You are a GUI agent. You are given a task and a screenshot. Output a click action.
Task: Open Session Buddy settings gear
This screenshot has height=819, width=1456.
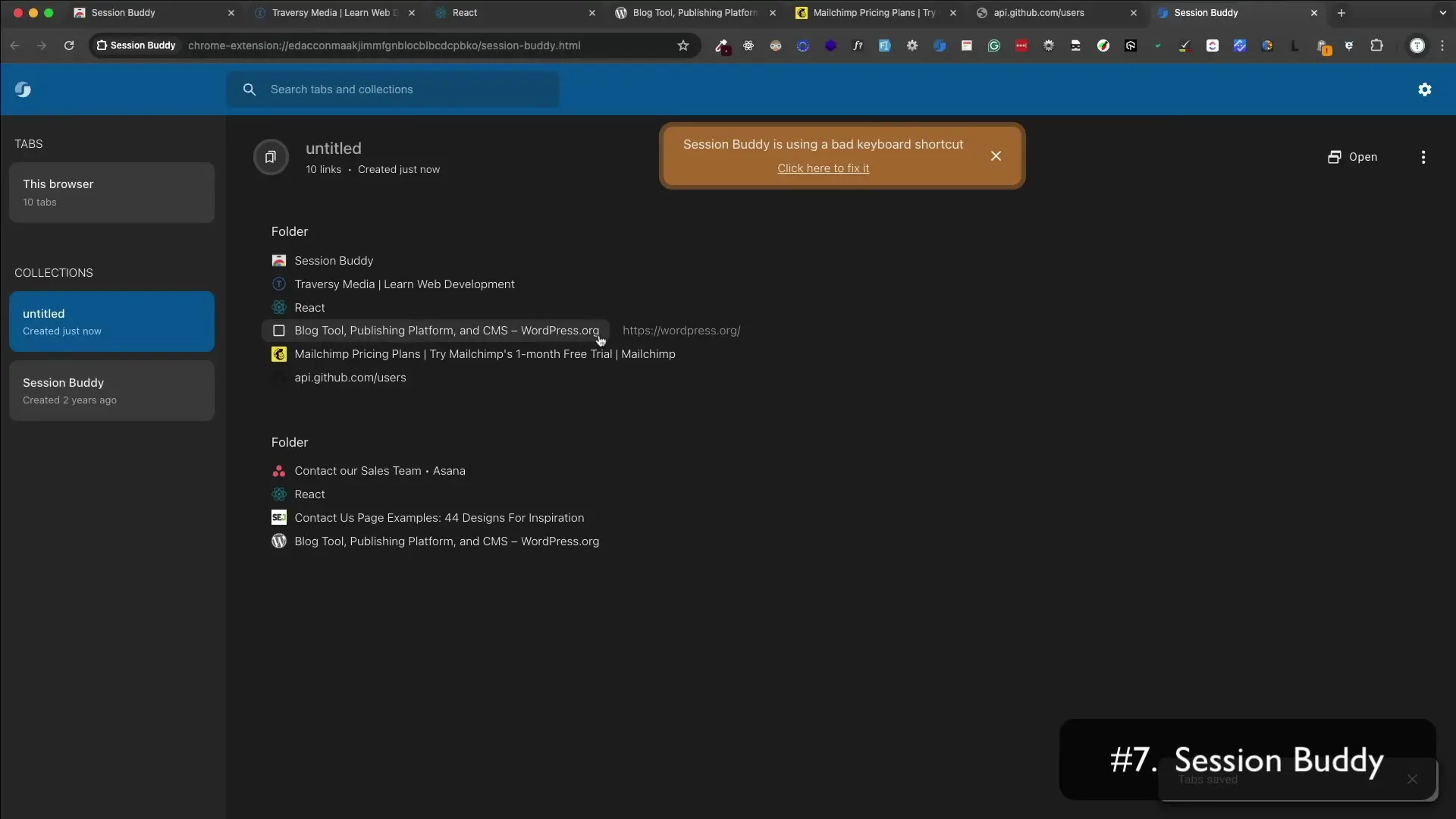pyautogui.click(x=1425, y=89)
